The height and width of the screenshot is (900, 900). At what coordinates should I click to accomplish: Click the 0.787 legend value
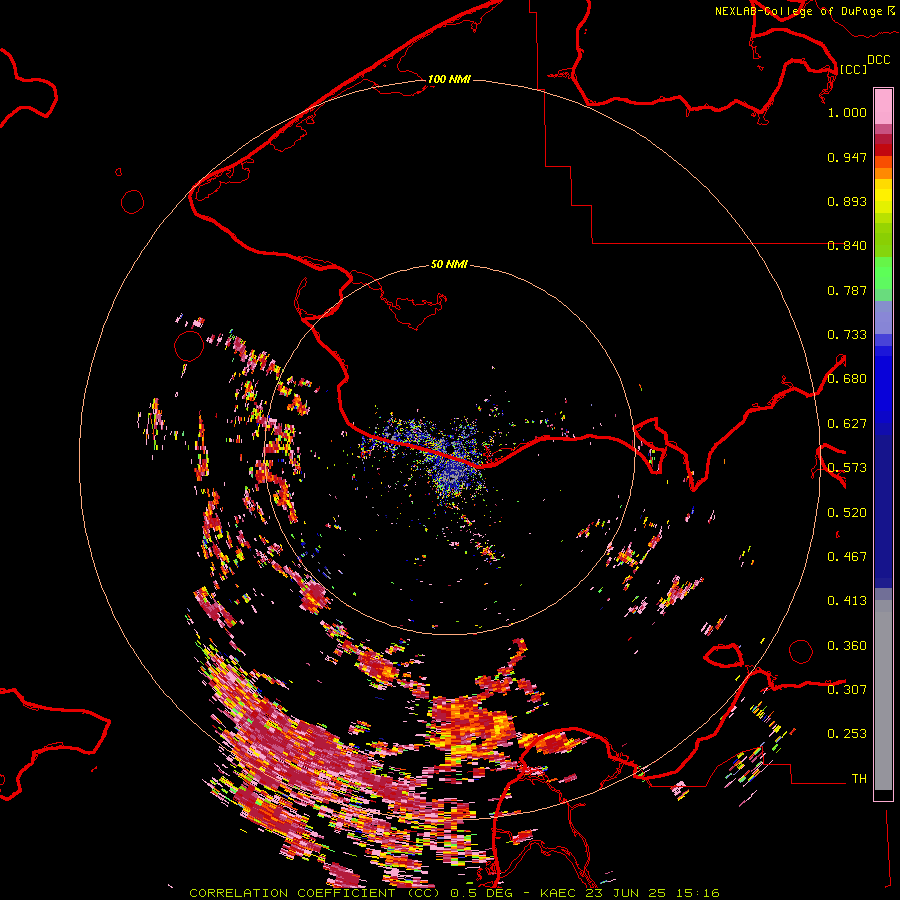point(847,290)
